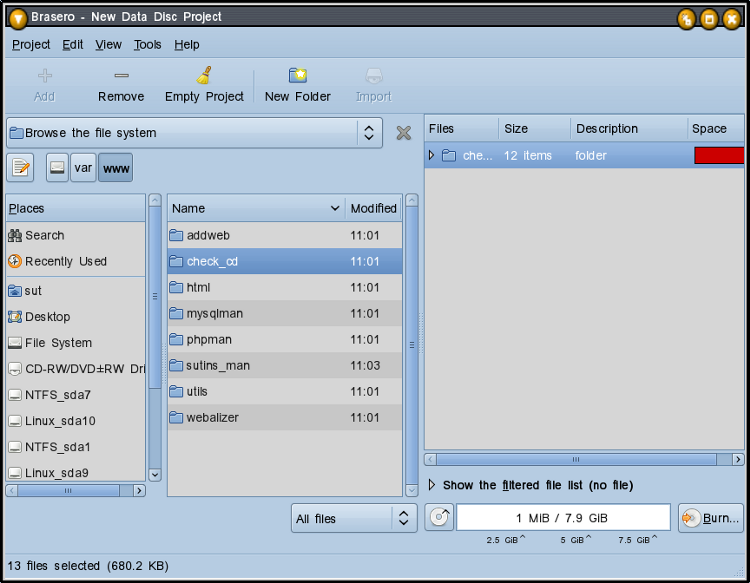The width and height of the screenshot is (750, 583).
Task: Click project pane horizontal scrollbar right arrow
Action: 738,459
